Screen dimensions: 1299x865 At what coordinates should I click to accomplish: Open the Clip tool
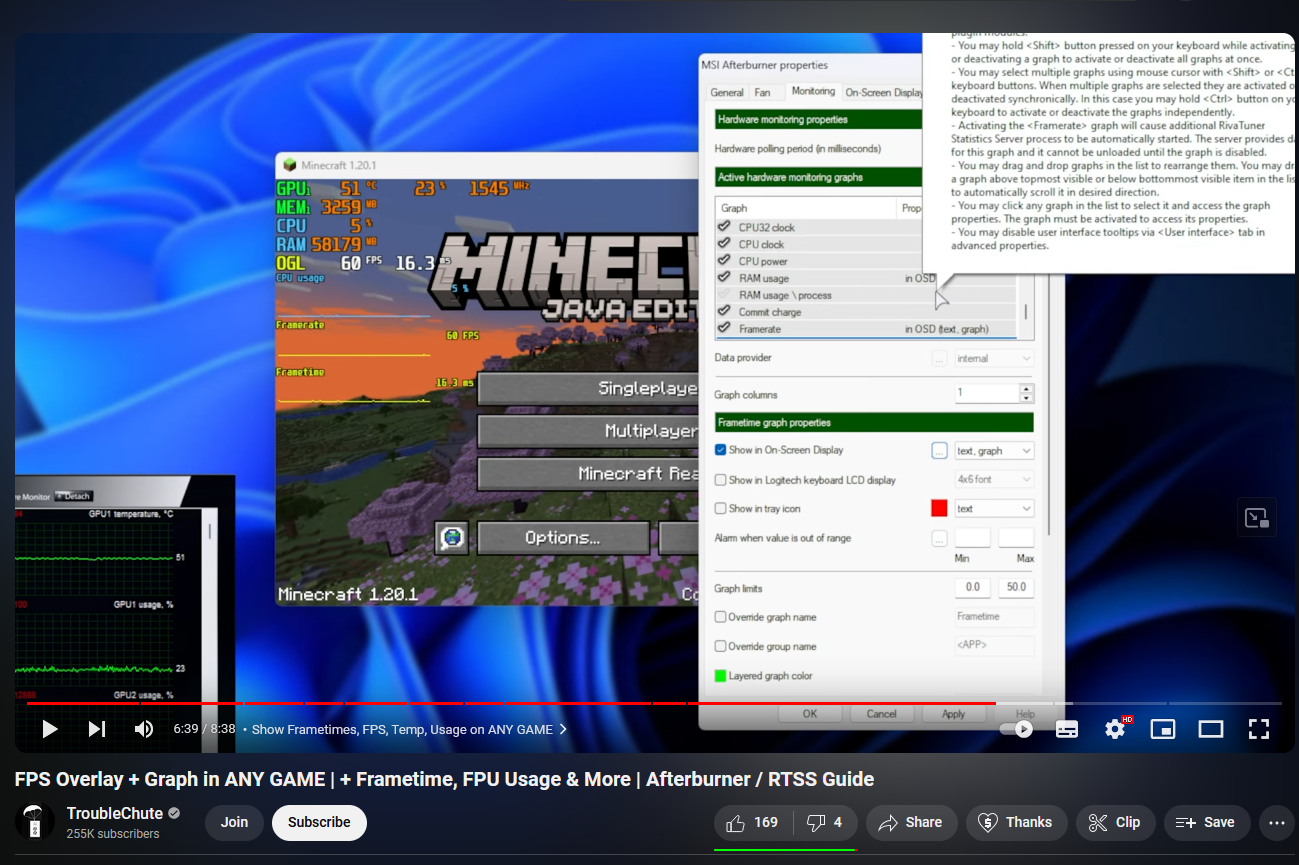(1115, 822)
